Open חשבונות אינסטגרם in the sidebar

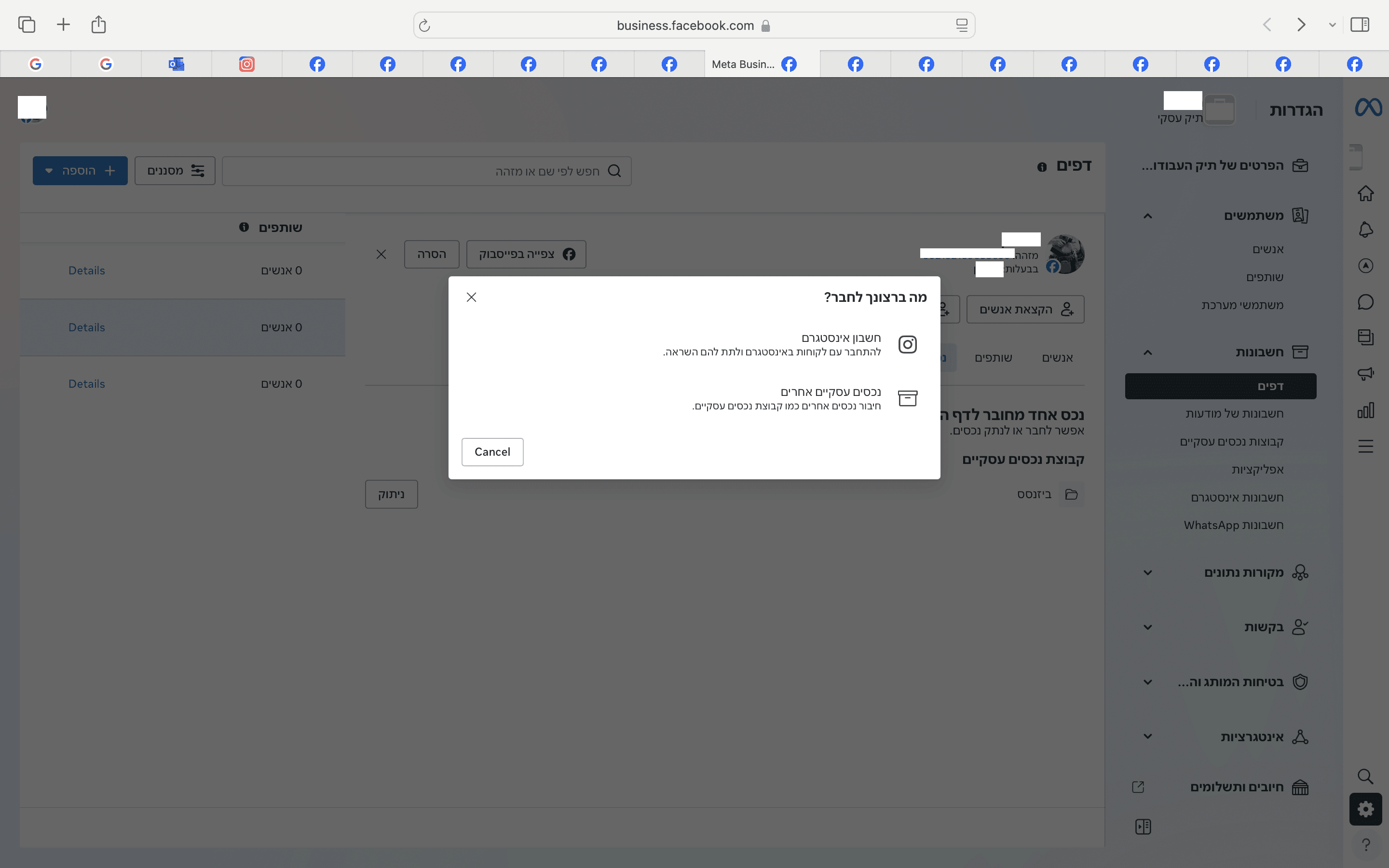point(1237,497)
